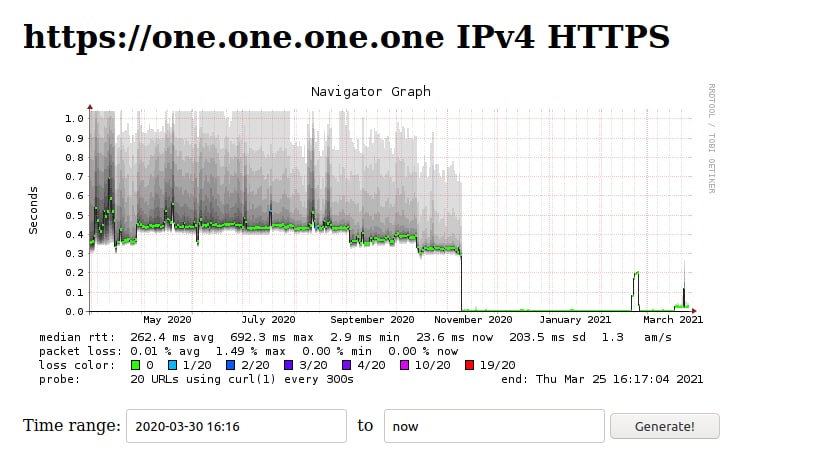Click the 0.01 % avg packet loss value
This screenshot has width=814, height=467.
(x=165, y=351)
